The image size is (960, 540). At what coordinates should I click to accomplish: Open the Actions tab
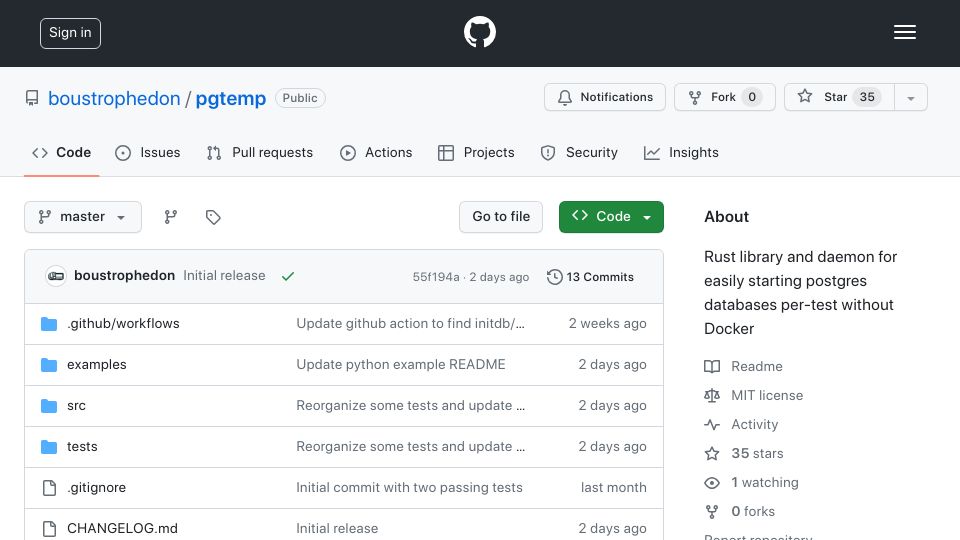coord(376,152)
